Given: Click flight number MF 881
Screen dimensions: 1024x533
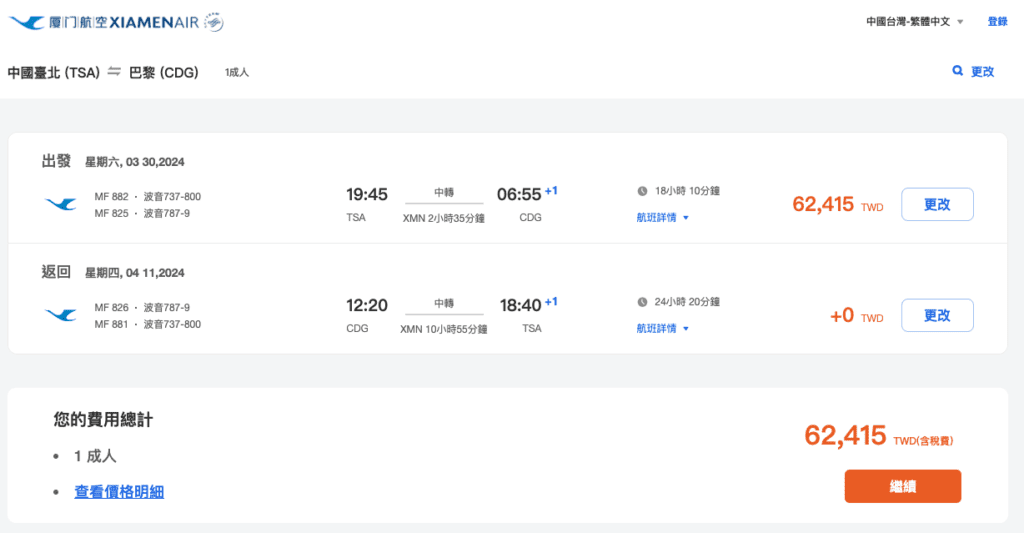Looking at the screenshot, I should pos(112,325).
